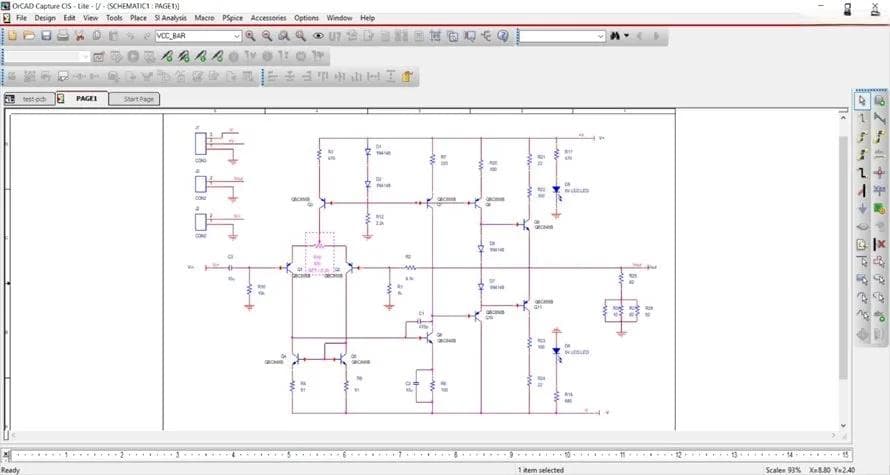Switch to the PAGE1 tab
Image resolution: width=890 pixels, height=475 pixels.
point(81,99)
